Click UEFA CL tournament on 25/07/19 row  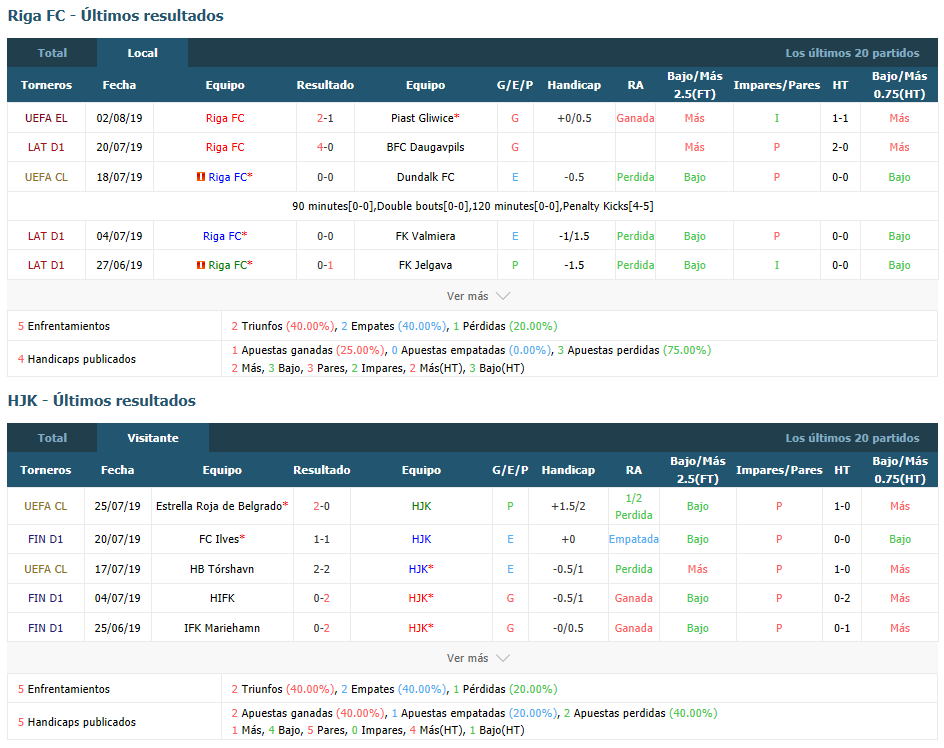pos(46,506)
